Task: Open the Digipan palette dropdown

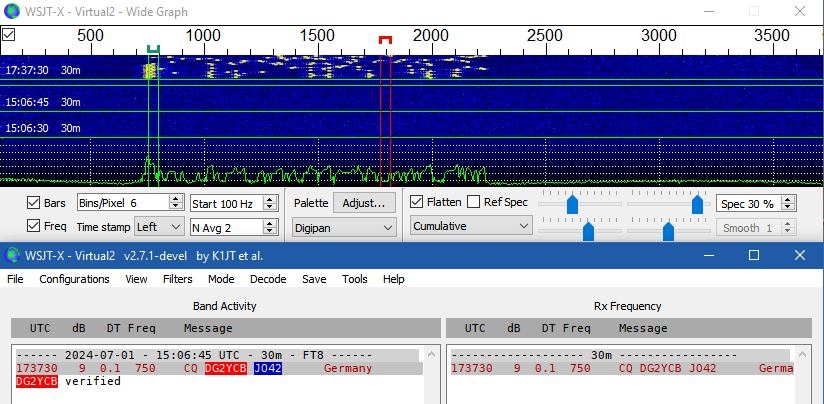Action: pyautogui.click(x=344, y=227)
